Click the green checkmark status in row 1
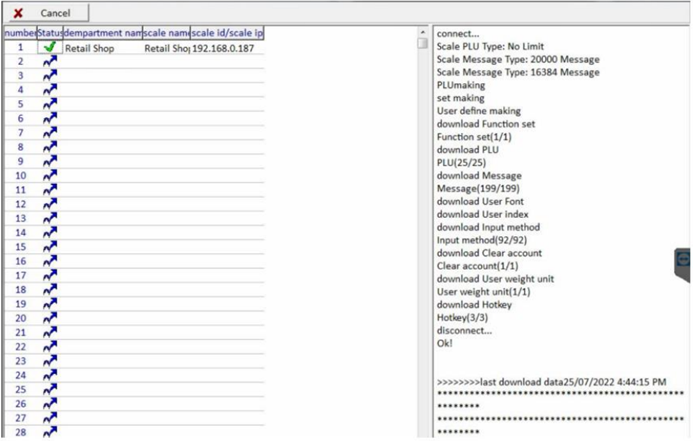The width and height of the screenshot is (695, 441). pos(49,47)
